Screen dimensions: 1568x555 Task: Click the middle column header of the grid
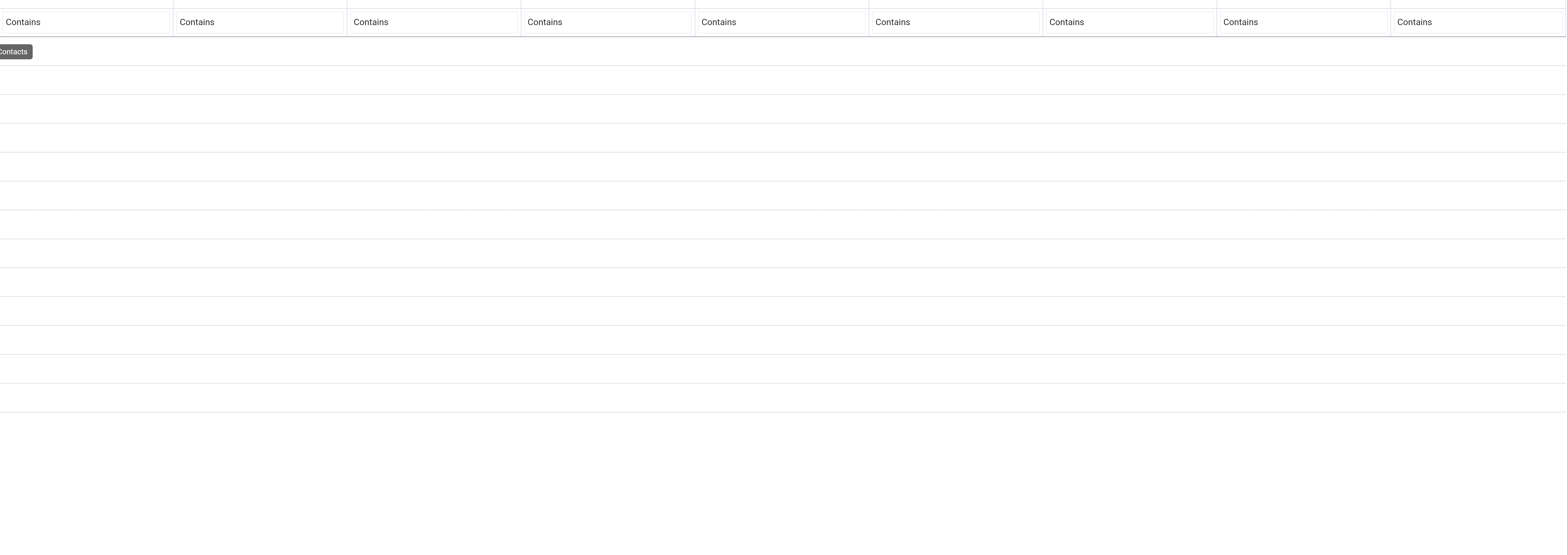pyautogui.click(x=781, y=3)
